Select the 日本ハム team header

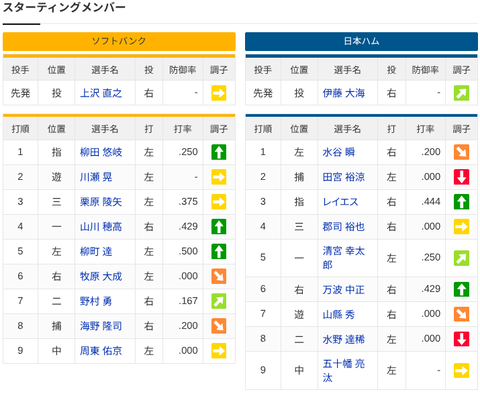point(361,41)
